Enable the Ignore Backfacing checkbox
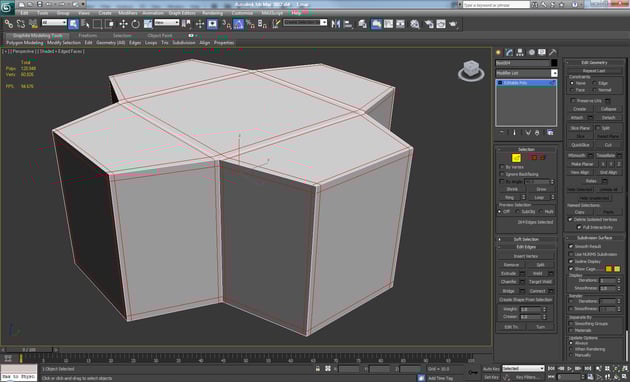630x382 pixels. tap(502, 174)
